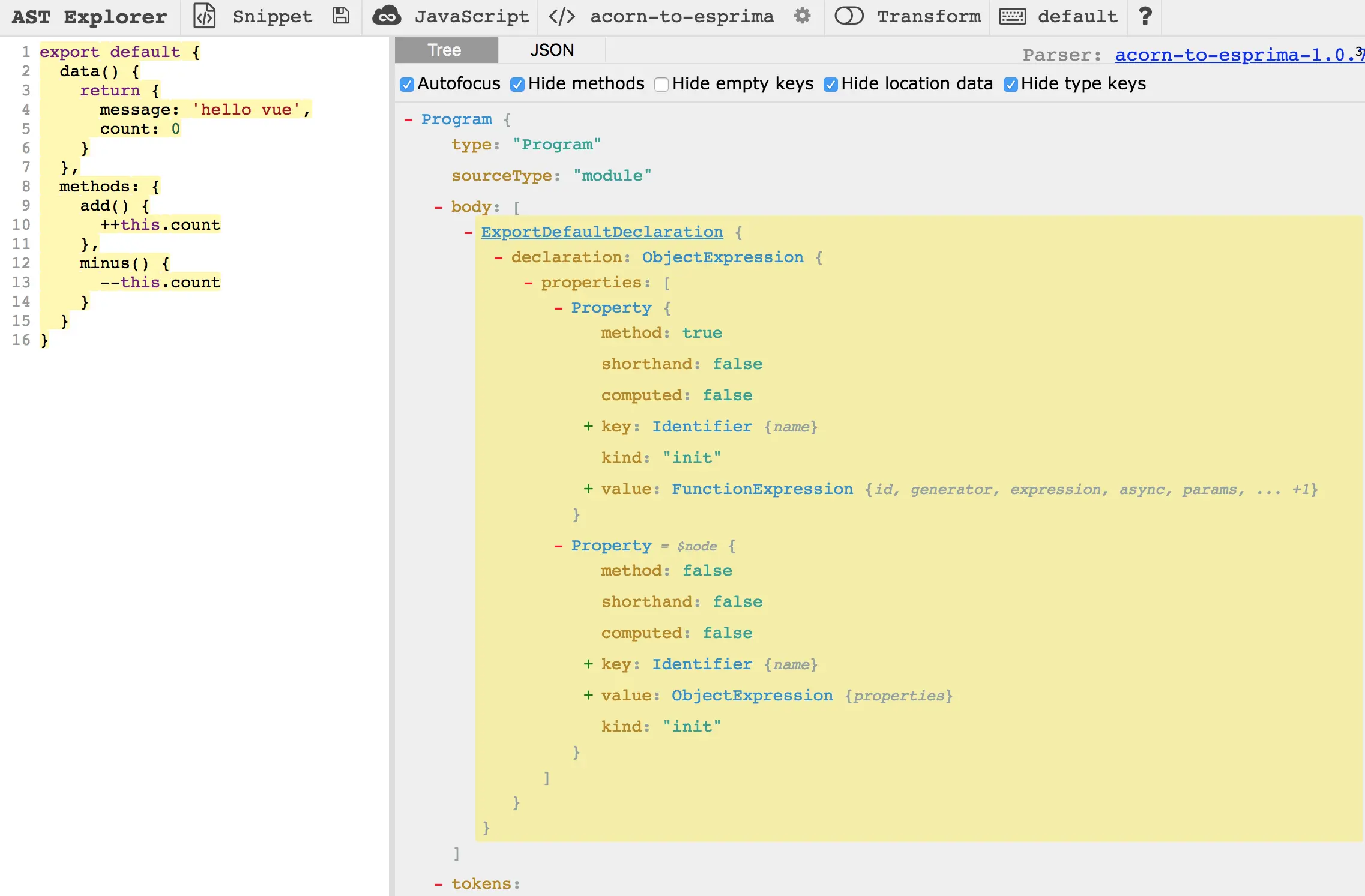Enable Hide empty keys checkbox
Viewport: 1365px width, 896px height.
click(x=661, y=85)
